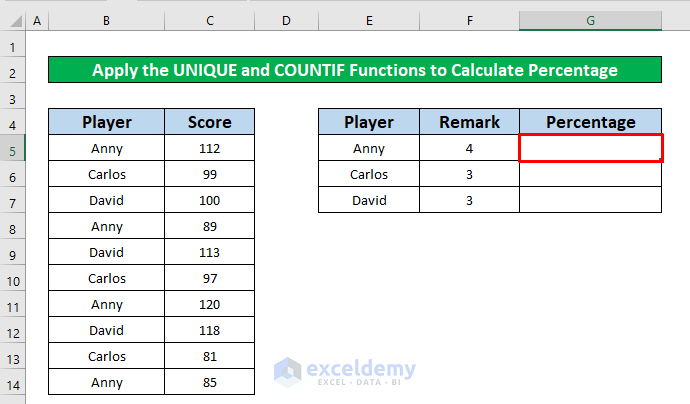Select the green title banner cell

click(355, 71)
